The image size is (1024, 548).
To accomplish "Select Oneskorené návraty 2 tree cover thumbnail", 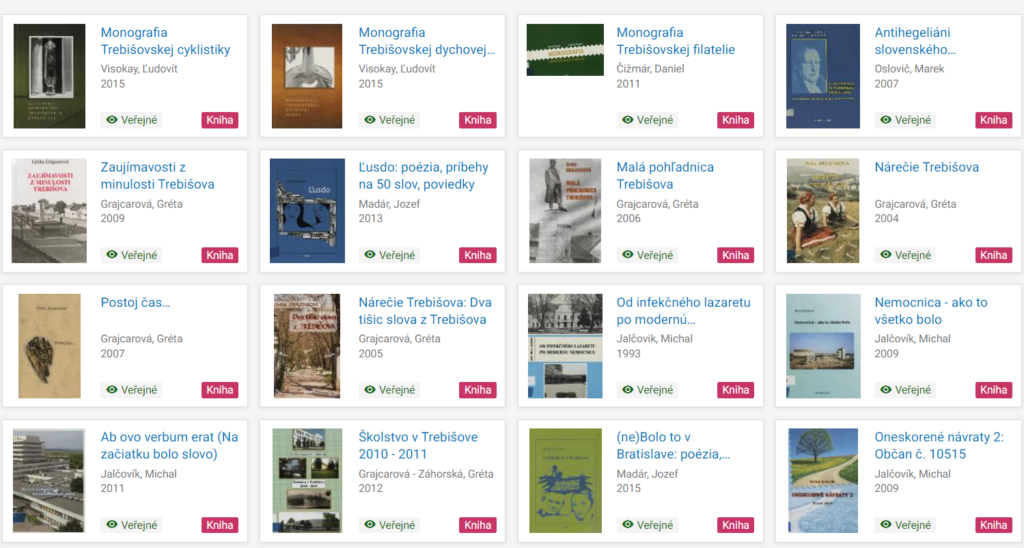I will click(823, 481).
